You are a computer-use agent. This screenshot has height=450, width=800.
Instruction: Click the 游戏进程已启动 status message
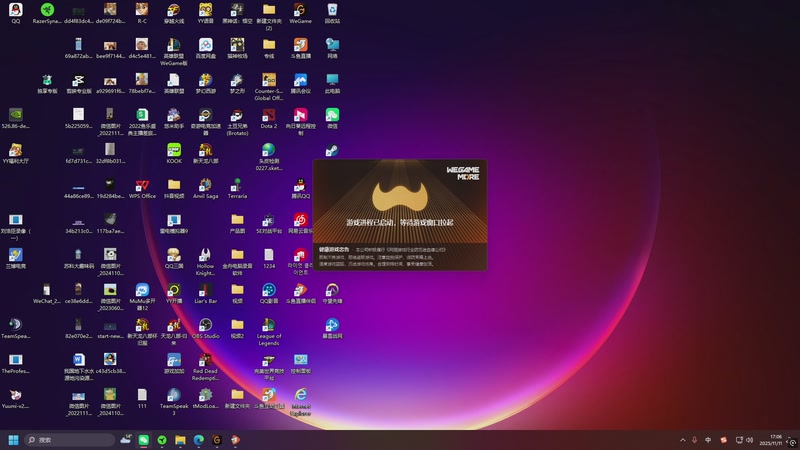coord(399,222)
